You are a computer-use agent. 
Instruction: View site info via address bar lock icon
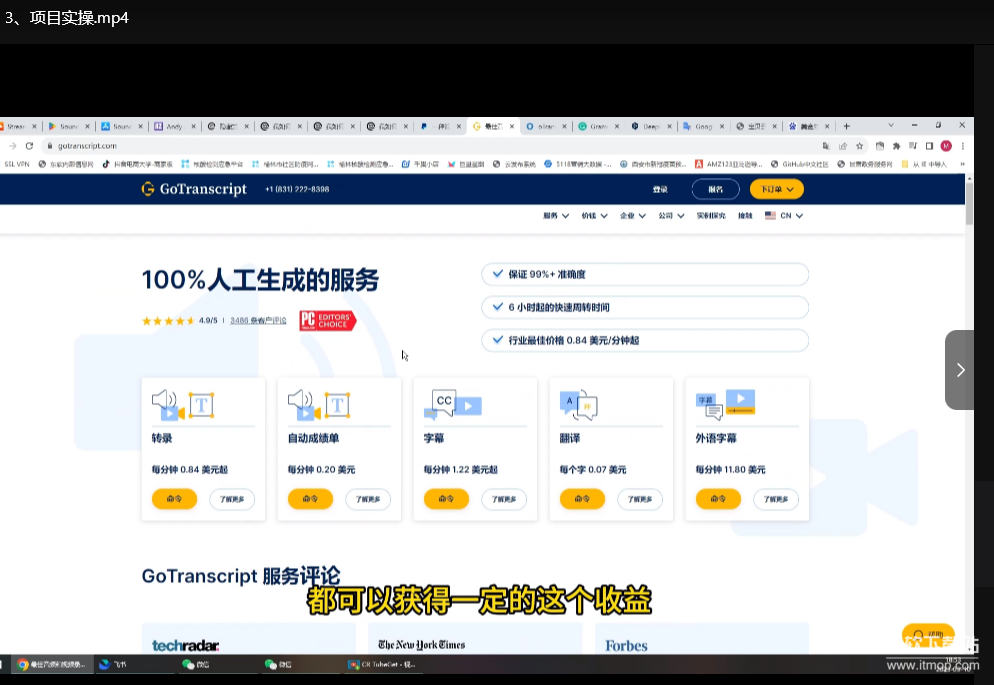49,146
